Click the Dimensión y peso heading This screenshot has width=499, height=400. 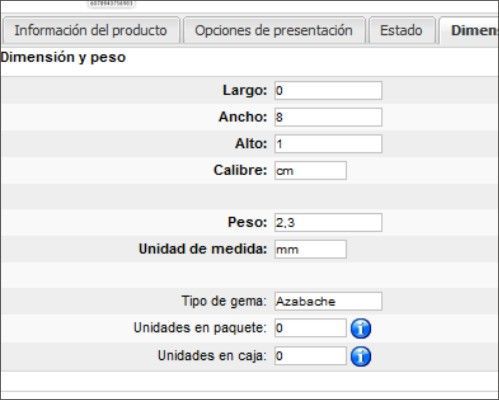63,57
